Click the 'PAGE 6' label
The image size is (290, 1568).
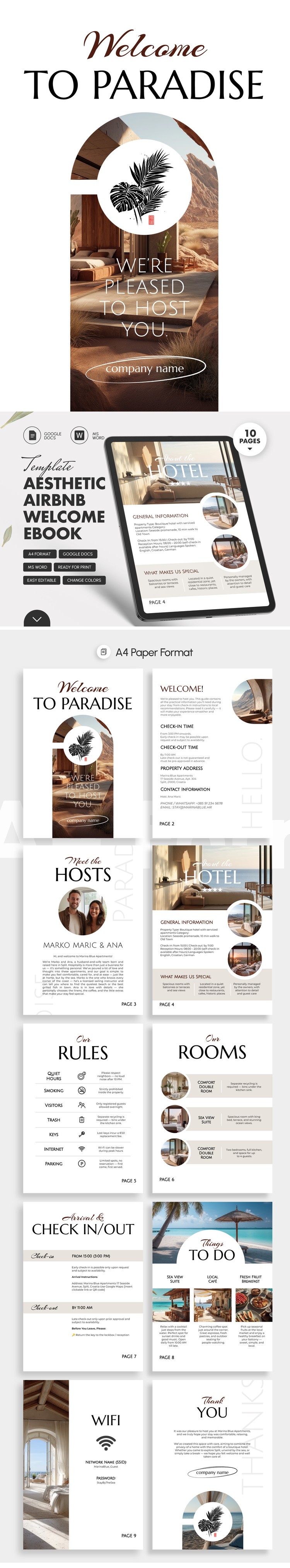[167, 1179]
